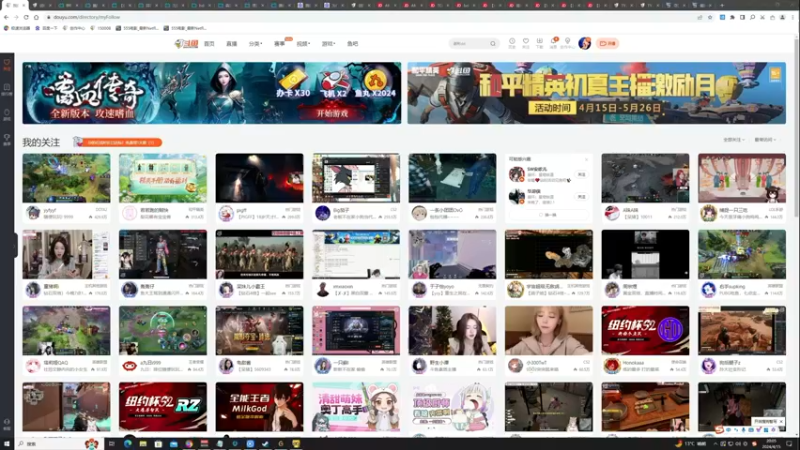Viewport: 800px width, 450px height.
Task: Open the messages icon with red badge
Action: 554,43
